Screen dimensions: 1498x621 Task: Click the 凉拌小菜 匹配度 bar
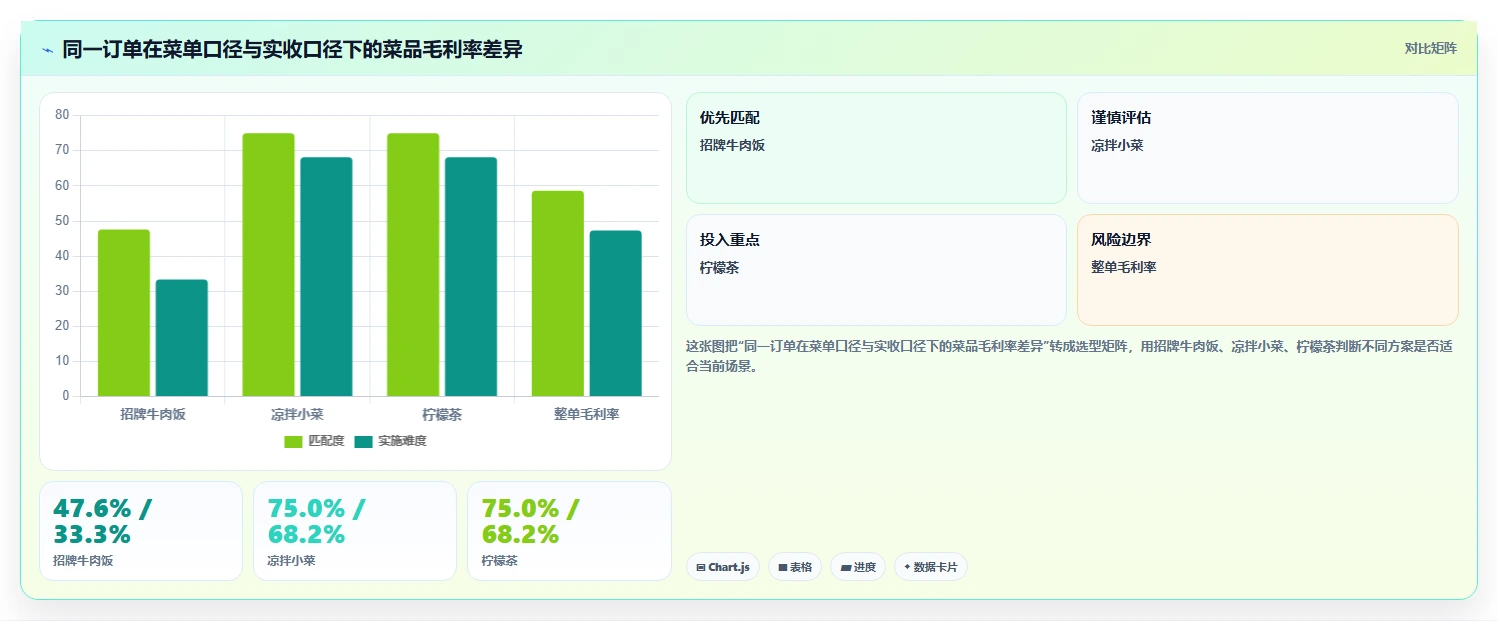[268, 265]
